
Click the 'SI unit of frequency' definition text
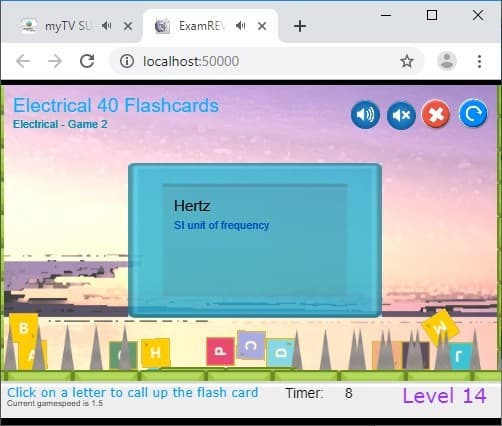pyautogui.click(x=221, y=225)
